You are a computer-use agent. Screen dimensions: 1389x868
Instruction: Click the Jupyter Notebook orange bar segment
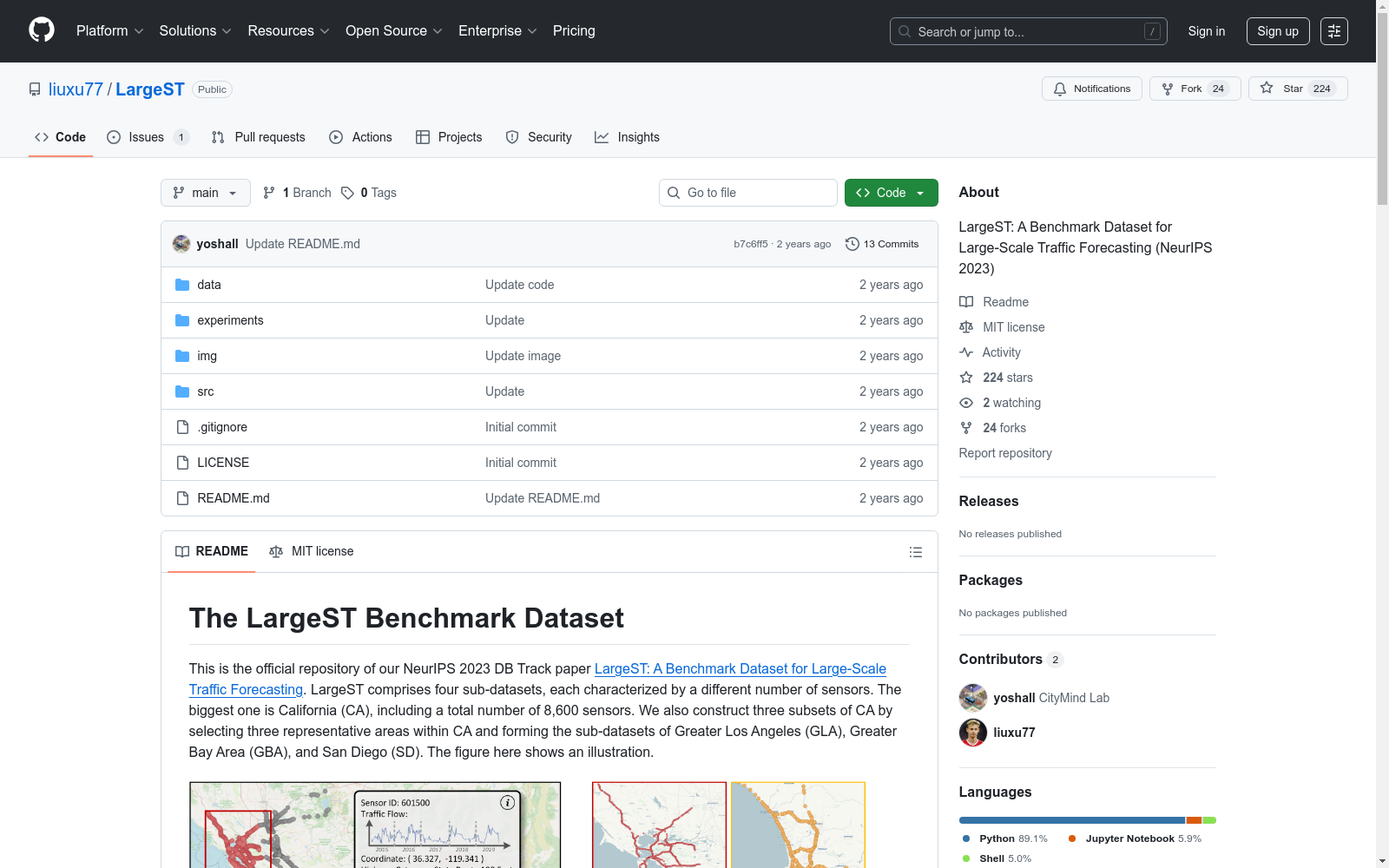tap(1194, 820)
